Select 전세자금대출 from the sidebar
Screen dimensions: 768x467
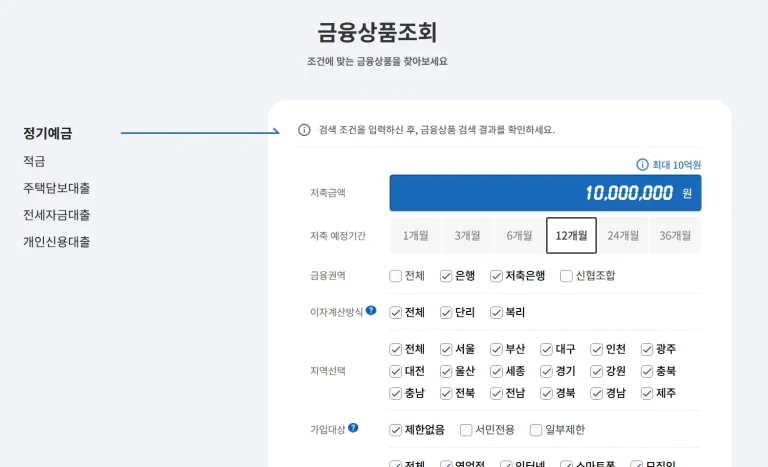(x=57, y=215)
